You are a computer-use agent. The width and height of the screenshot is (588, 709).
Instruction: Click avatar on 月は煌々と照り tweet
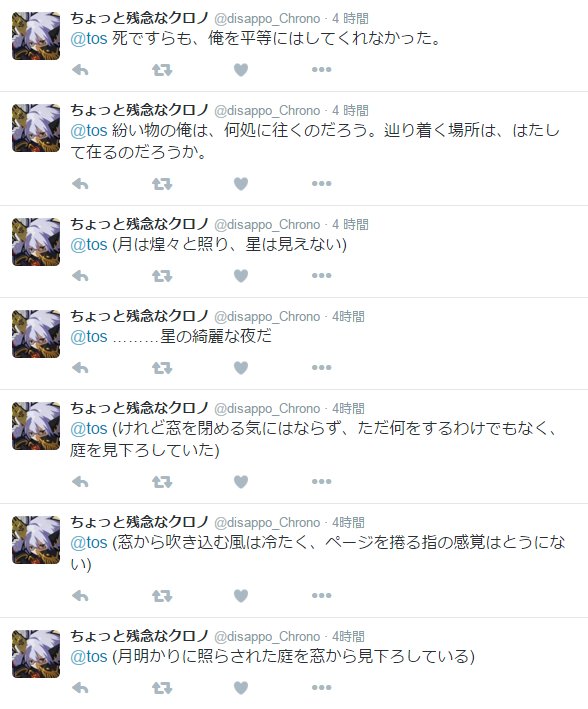[36, 242]
